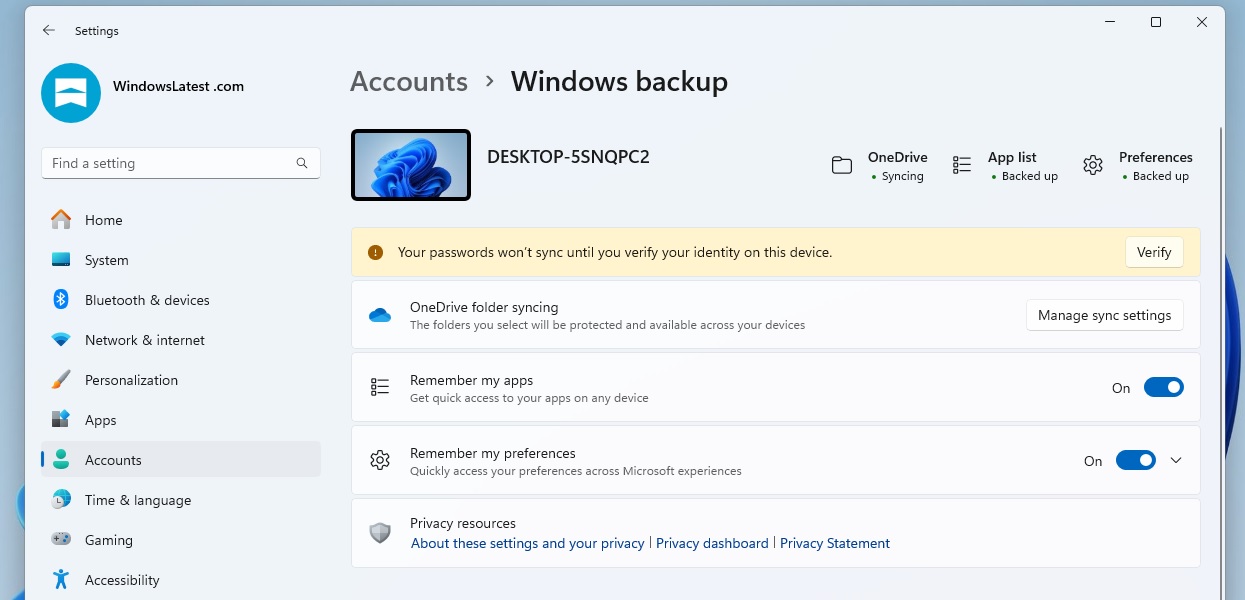The height and width of the screenshot is (600, 1245).
Task: Click the Bluetooth icon in sidebar
Action: coord(60,300)
